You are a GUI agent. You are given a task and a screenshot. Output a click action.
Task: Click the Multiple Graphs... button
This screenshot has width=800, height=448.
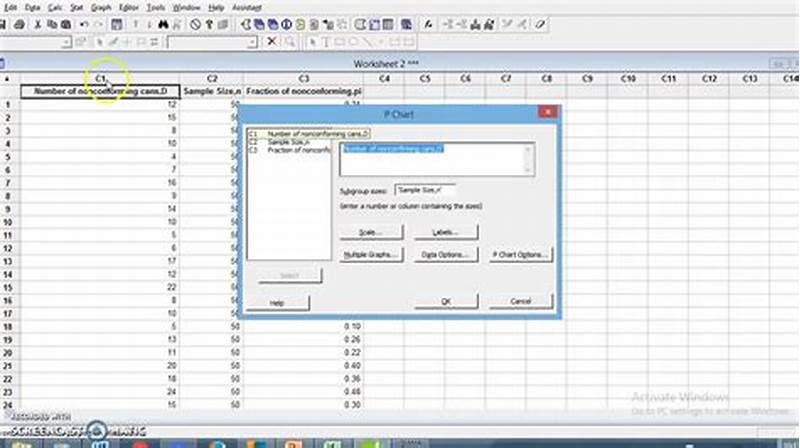coord(371,255)
